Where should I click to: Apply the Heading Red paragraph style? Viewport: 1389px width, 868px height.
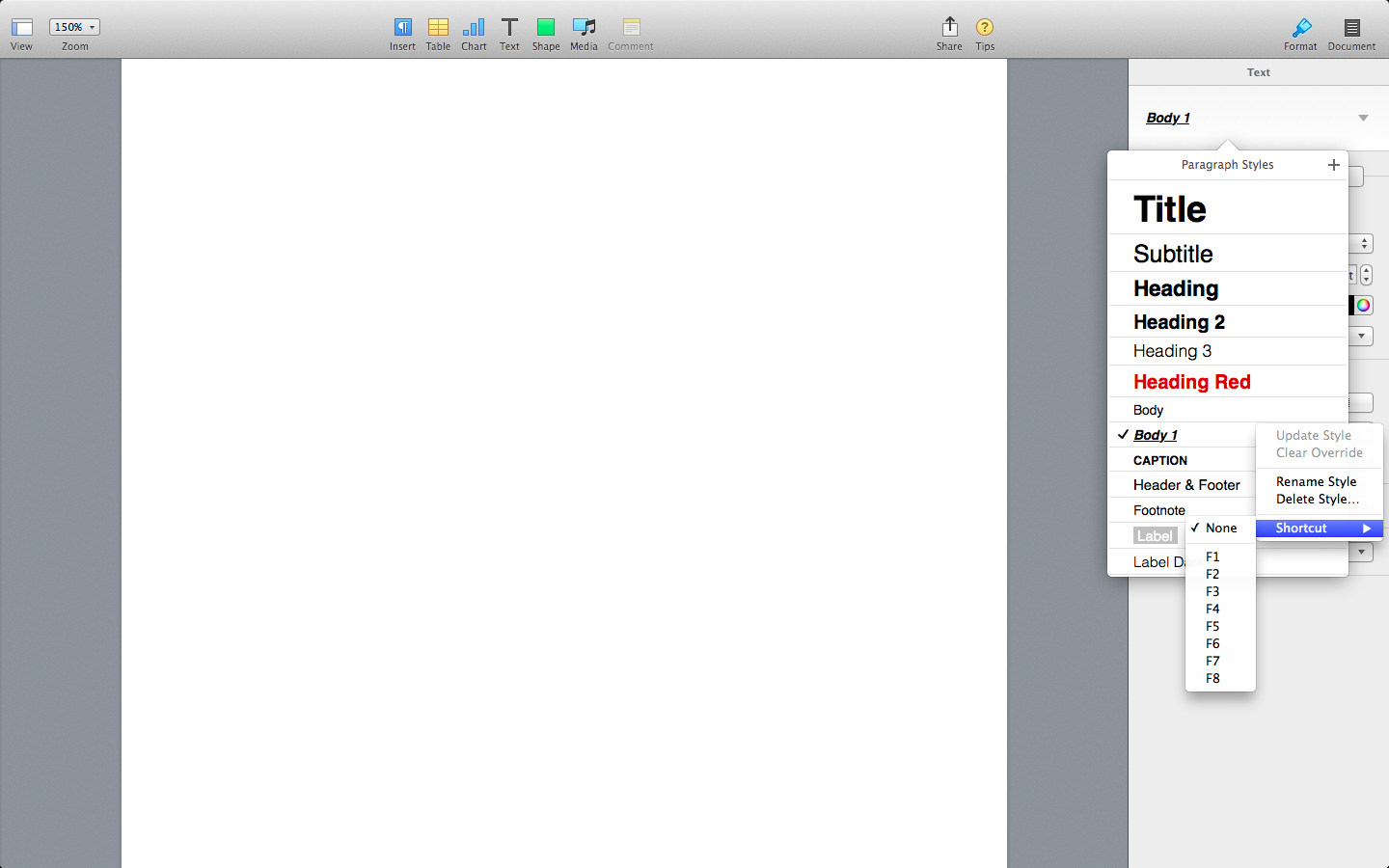(1191, 382)
